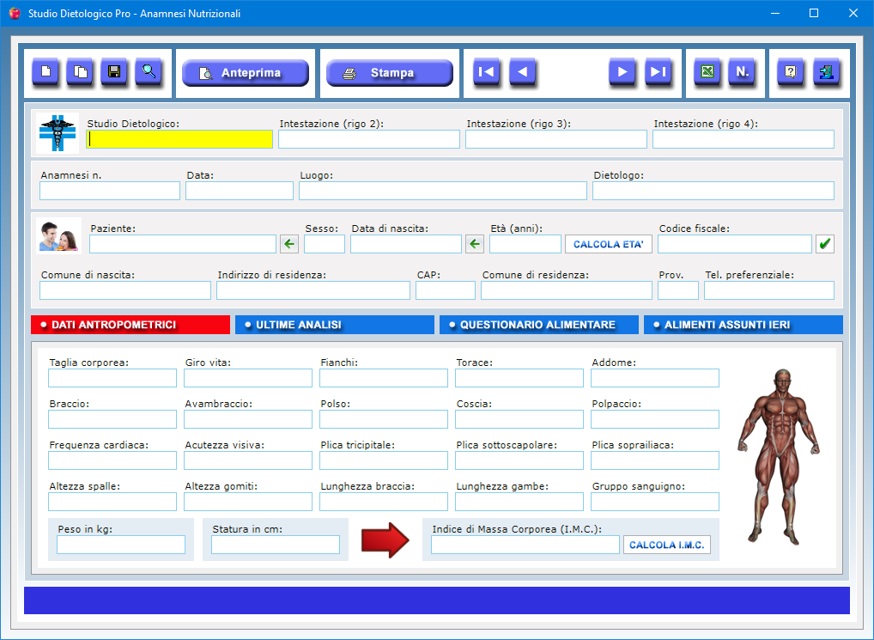Click the CAP input field
Image resolution: width=874 pixels, height=640 pixels.
click(x=445, y=290)
